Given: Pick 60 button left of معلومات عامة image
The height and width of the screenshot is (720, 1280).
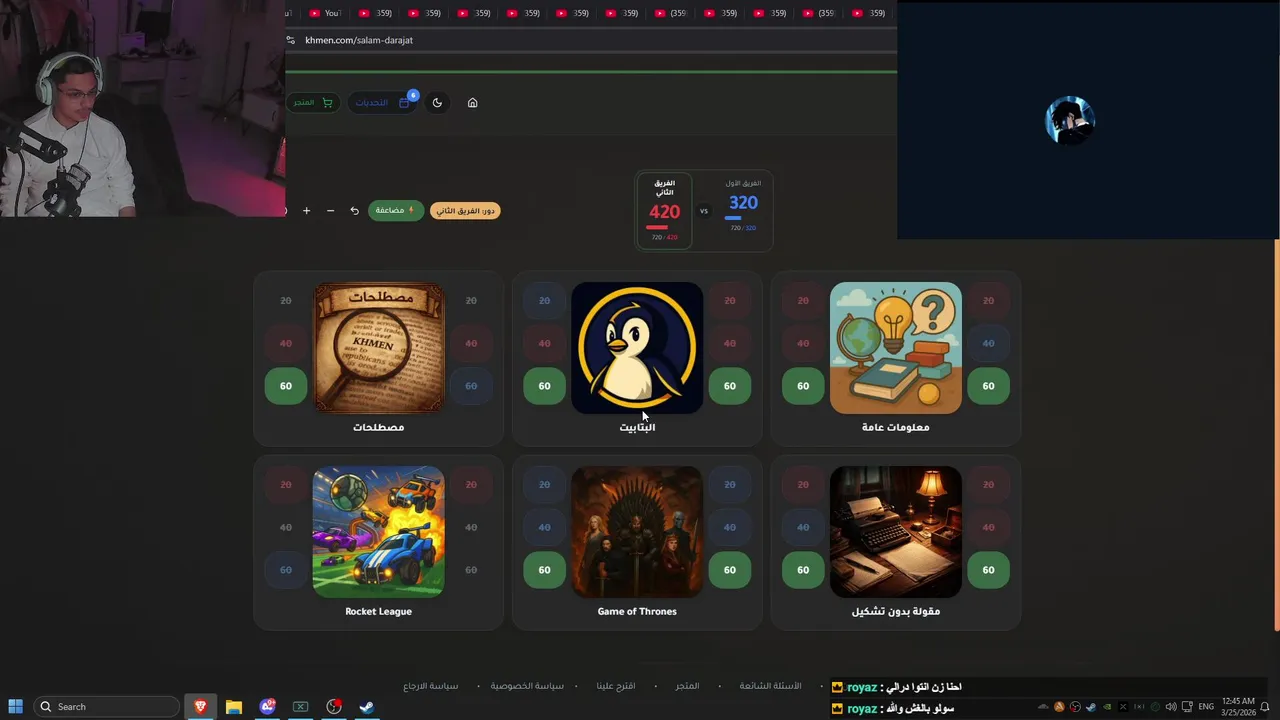Looking at the screenshot, I should (x=803, y=385).
